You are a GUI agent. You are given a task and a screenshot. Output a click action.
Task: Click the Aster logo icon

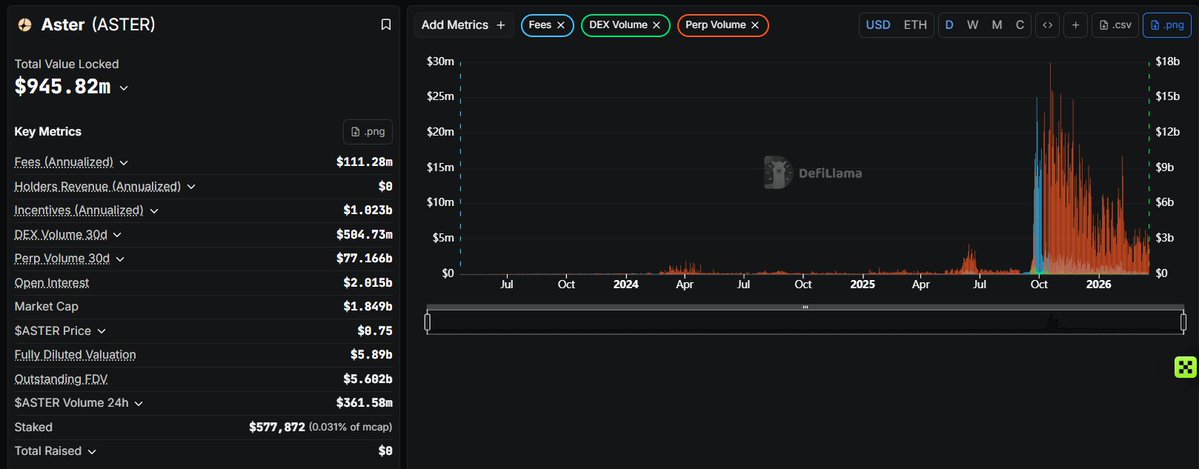[x=24, y=25]
